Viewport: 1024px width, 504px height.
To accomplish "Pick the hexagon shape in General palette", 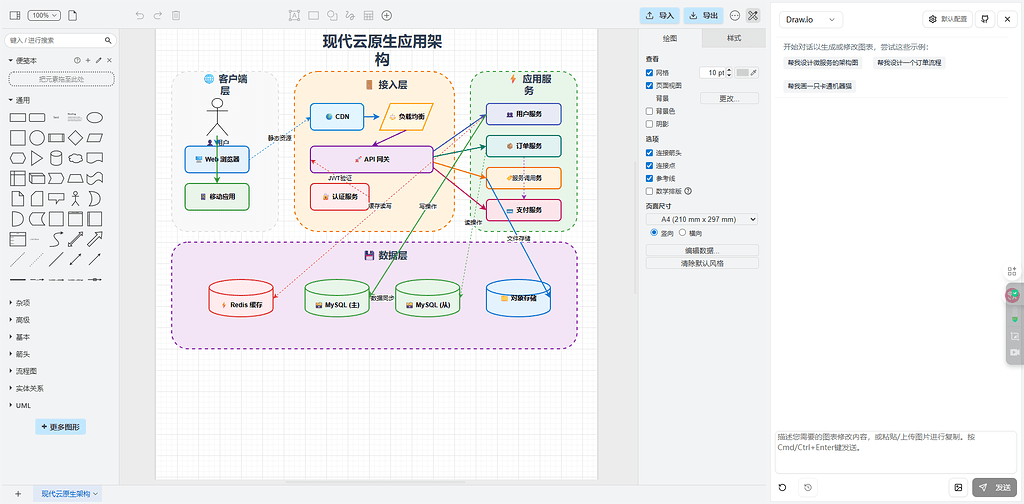I will 18,158.
